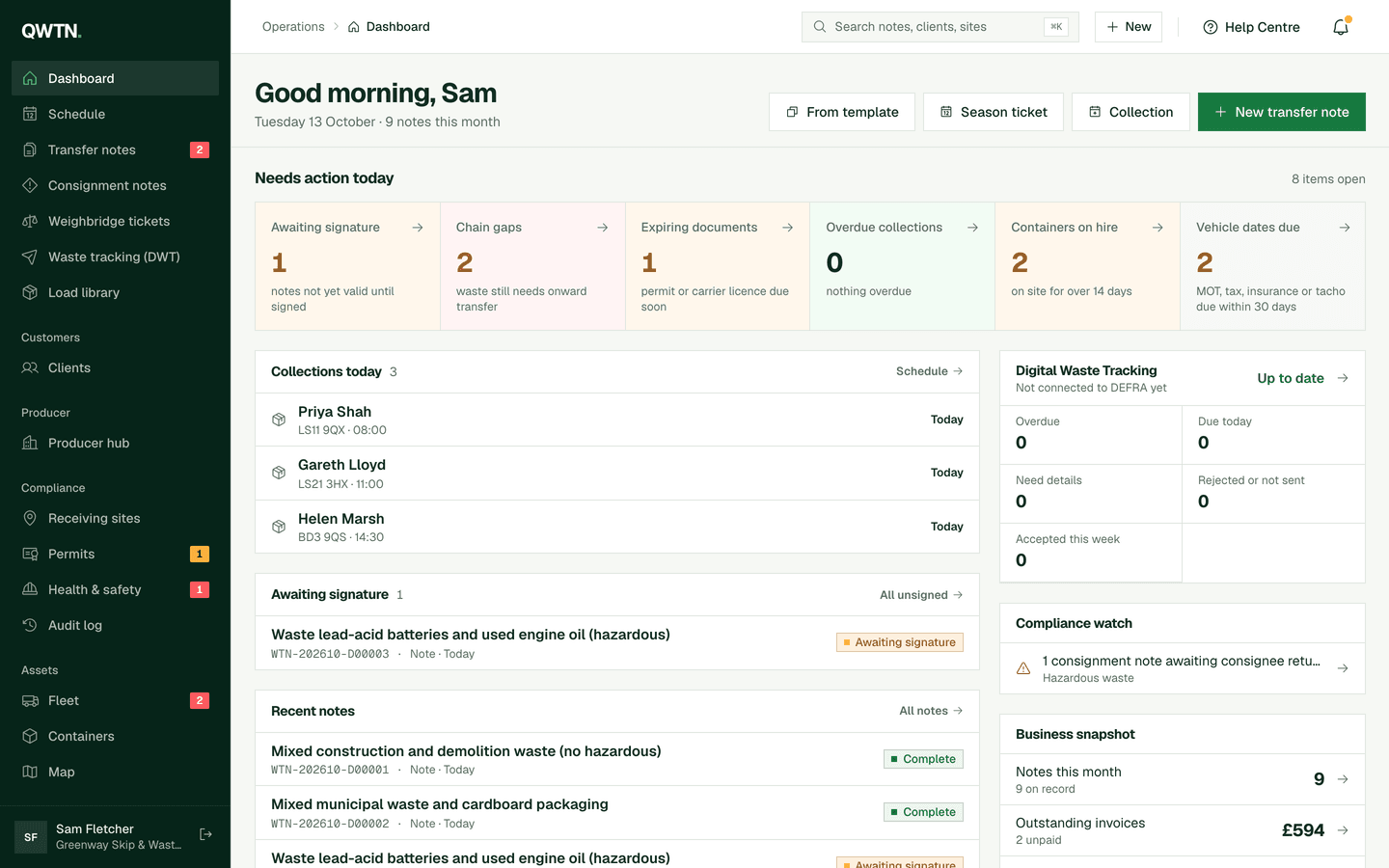Viewport: 1389px width, 868px height.
Task: Open Load library in sidebar
Action: [115, 292]
